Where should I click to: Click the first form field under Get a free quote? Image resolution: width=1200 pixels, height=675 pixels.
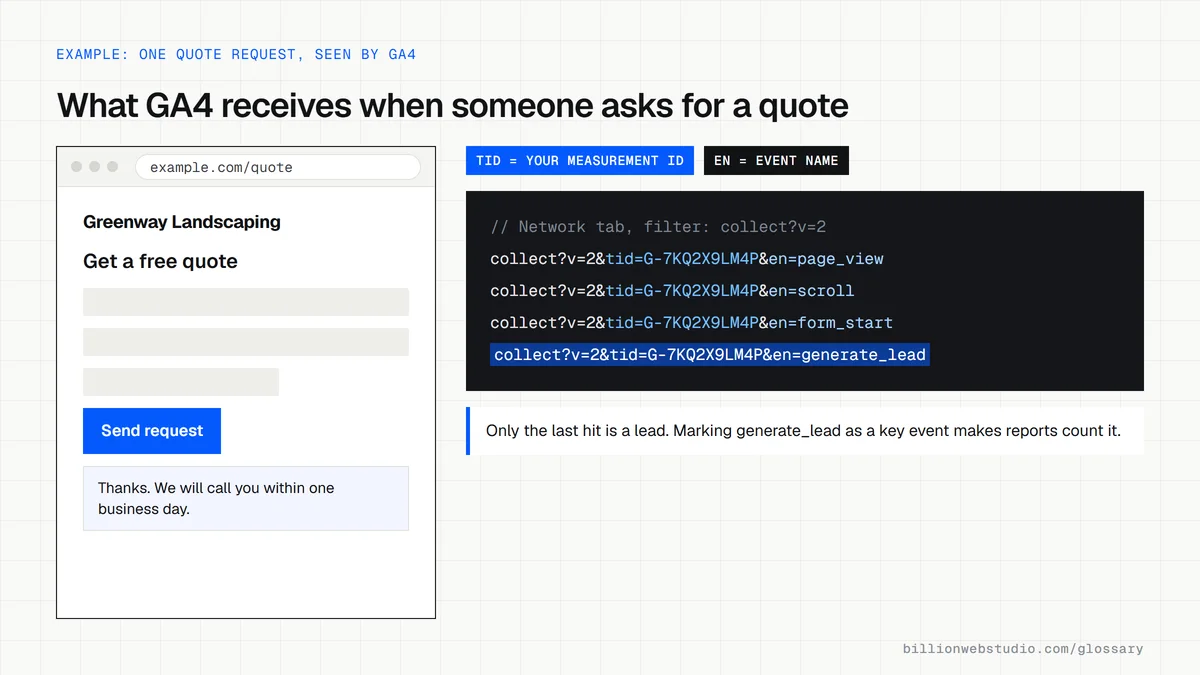click(x=246, y=302)
